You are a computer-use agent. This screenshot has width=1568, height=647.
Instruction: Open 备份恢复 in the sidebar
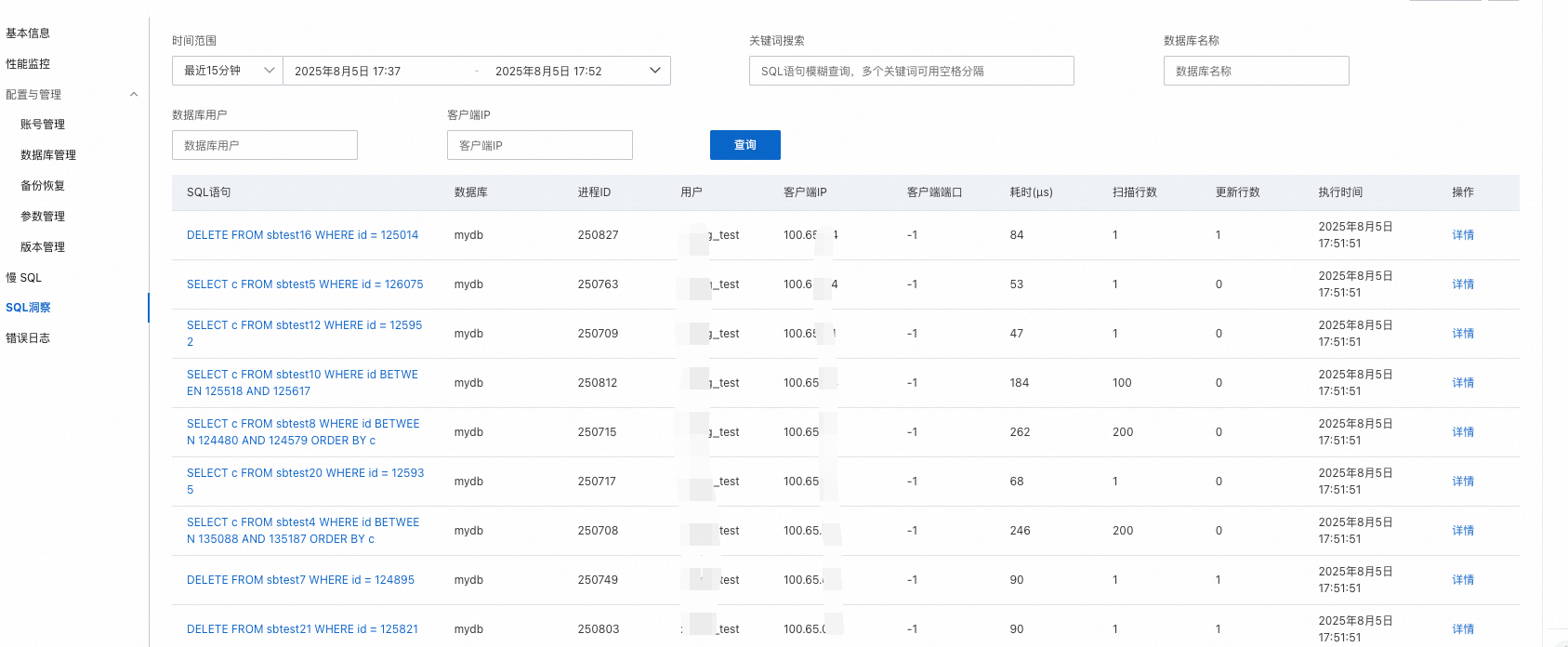pyautogui.click(x=43, y=186)
